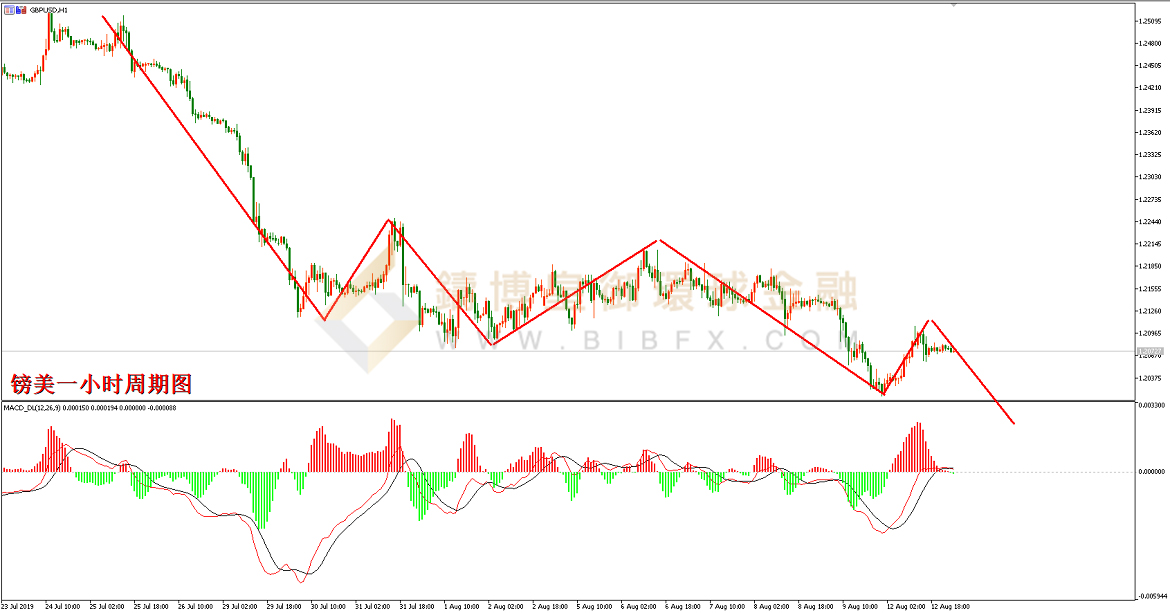Click the GBPUSD,H1 chart symbol label
Screen dimensions: 1170x613
(50, 8)
